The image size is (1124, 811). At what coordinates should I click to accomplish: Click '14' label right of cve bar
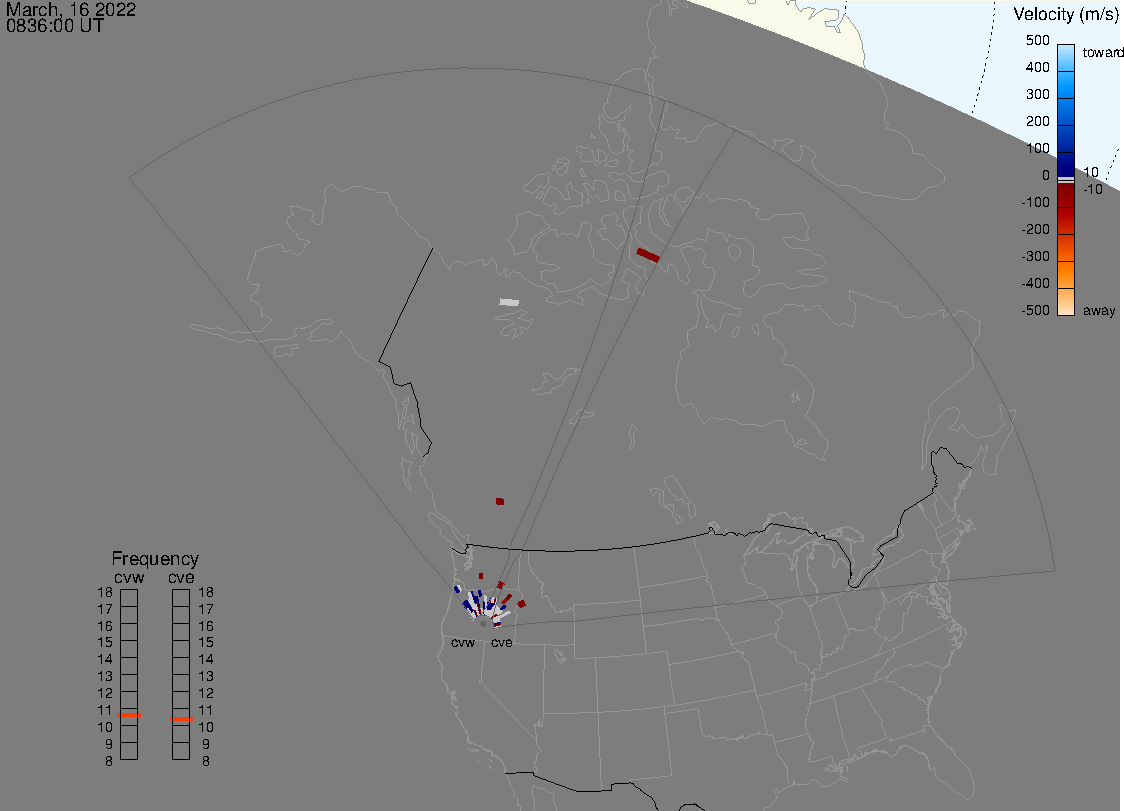(x=206, y=659)
